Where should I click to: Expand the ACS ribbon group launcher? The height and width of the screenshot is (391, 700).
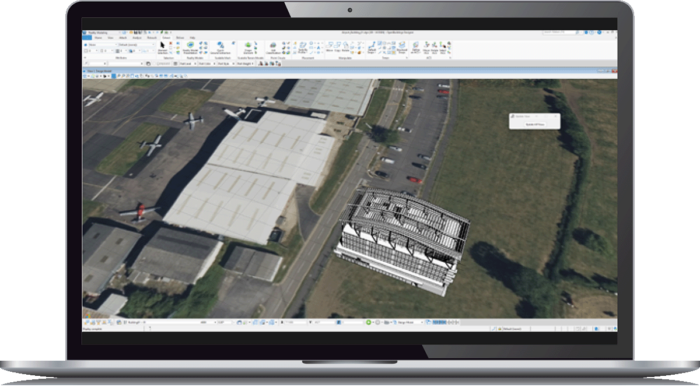pyautogui.click(x=450, y=58)
